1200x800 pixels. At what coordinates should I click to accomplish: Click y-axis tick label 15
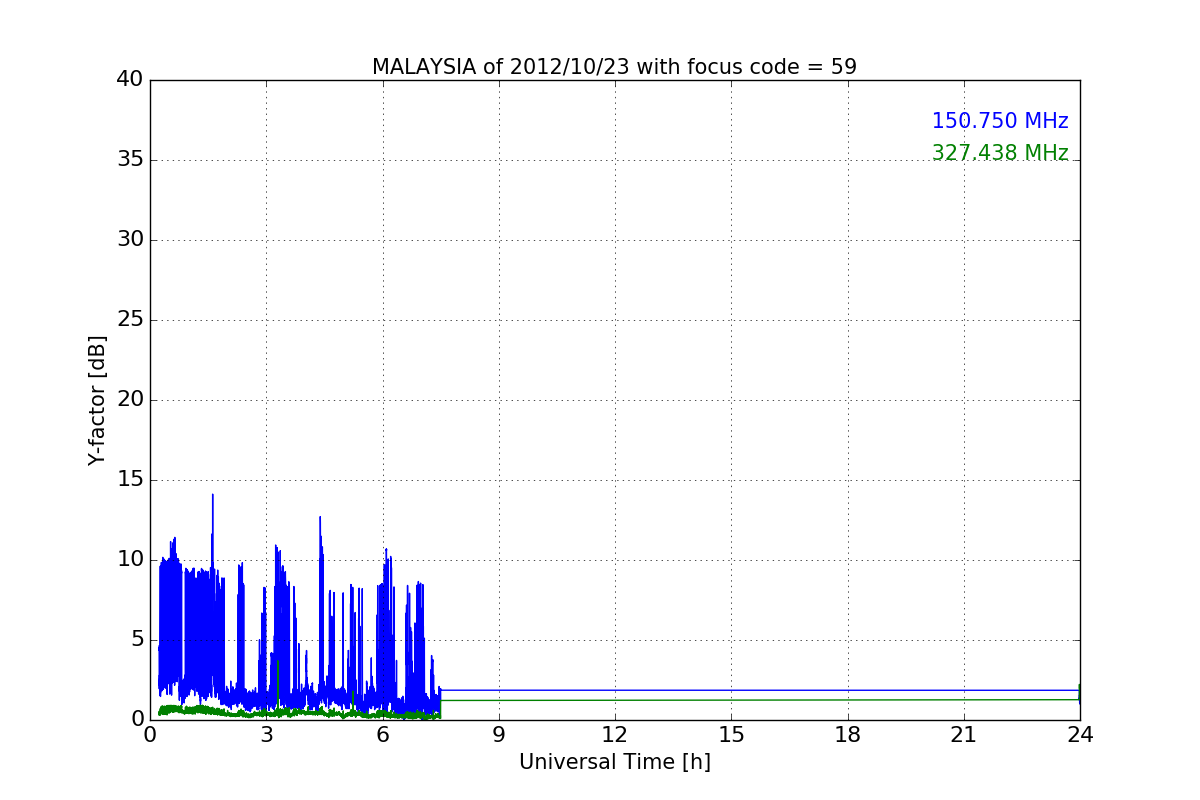(x=130, y=480)
